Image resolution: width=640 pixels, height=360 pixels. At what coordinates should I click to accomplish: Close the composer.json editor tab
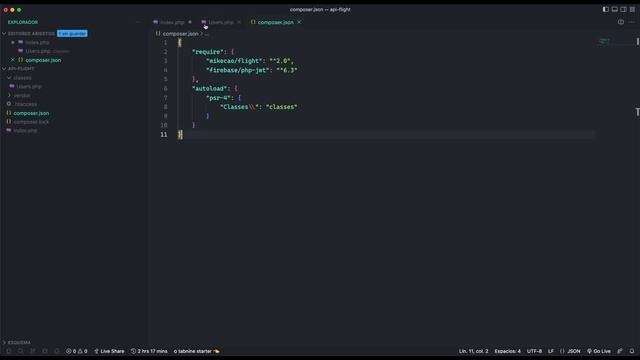coord(299,22)
